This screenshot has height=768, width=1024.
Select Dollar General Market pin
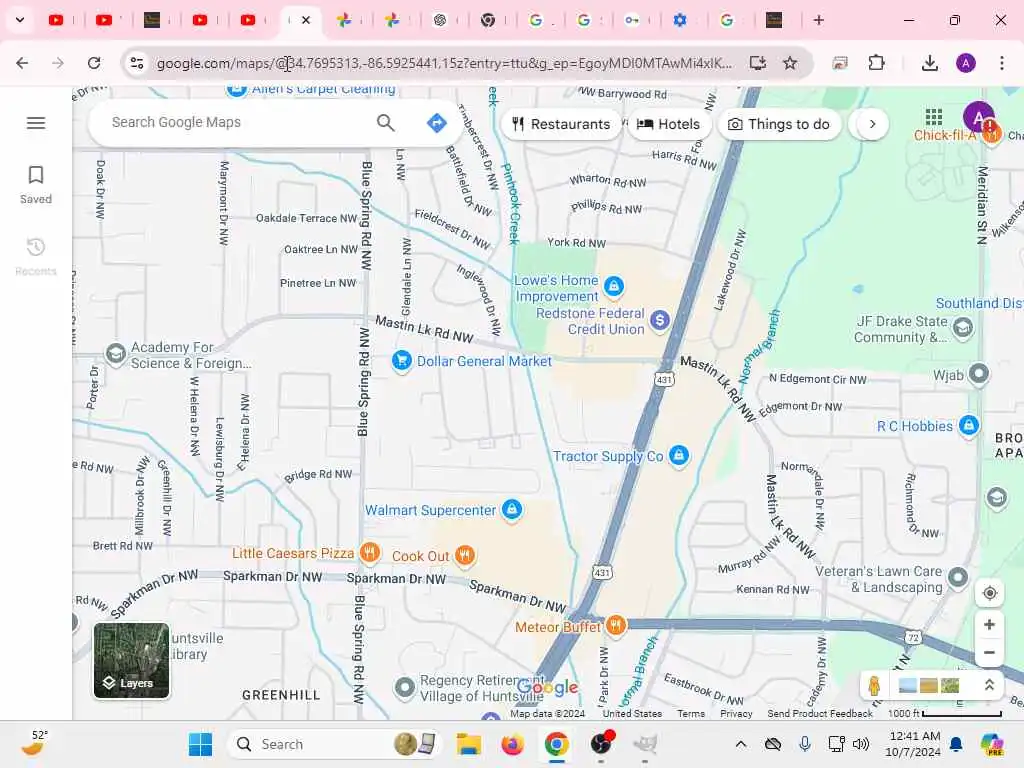(x=402, y=360)
